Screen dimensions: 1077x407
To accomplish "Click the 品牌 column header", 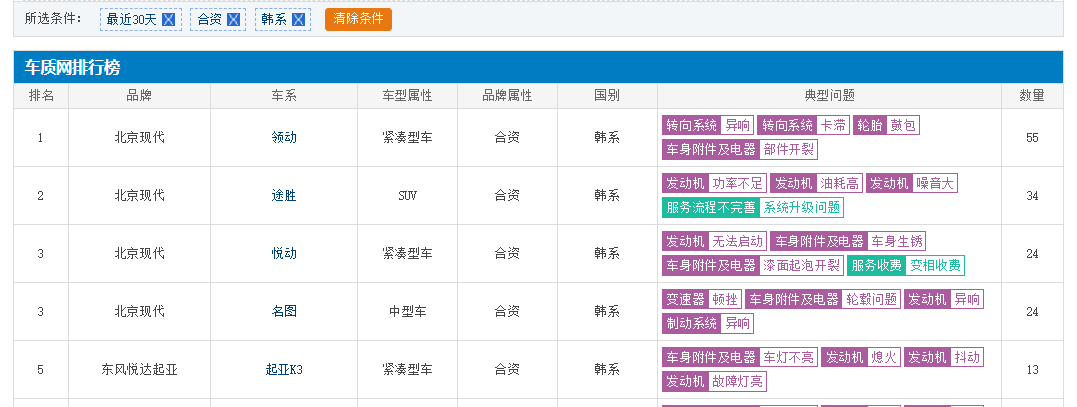I will pos(139,96).
